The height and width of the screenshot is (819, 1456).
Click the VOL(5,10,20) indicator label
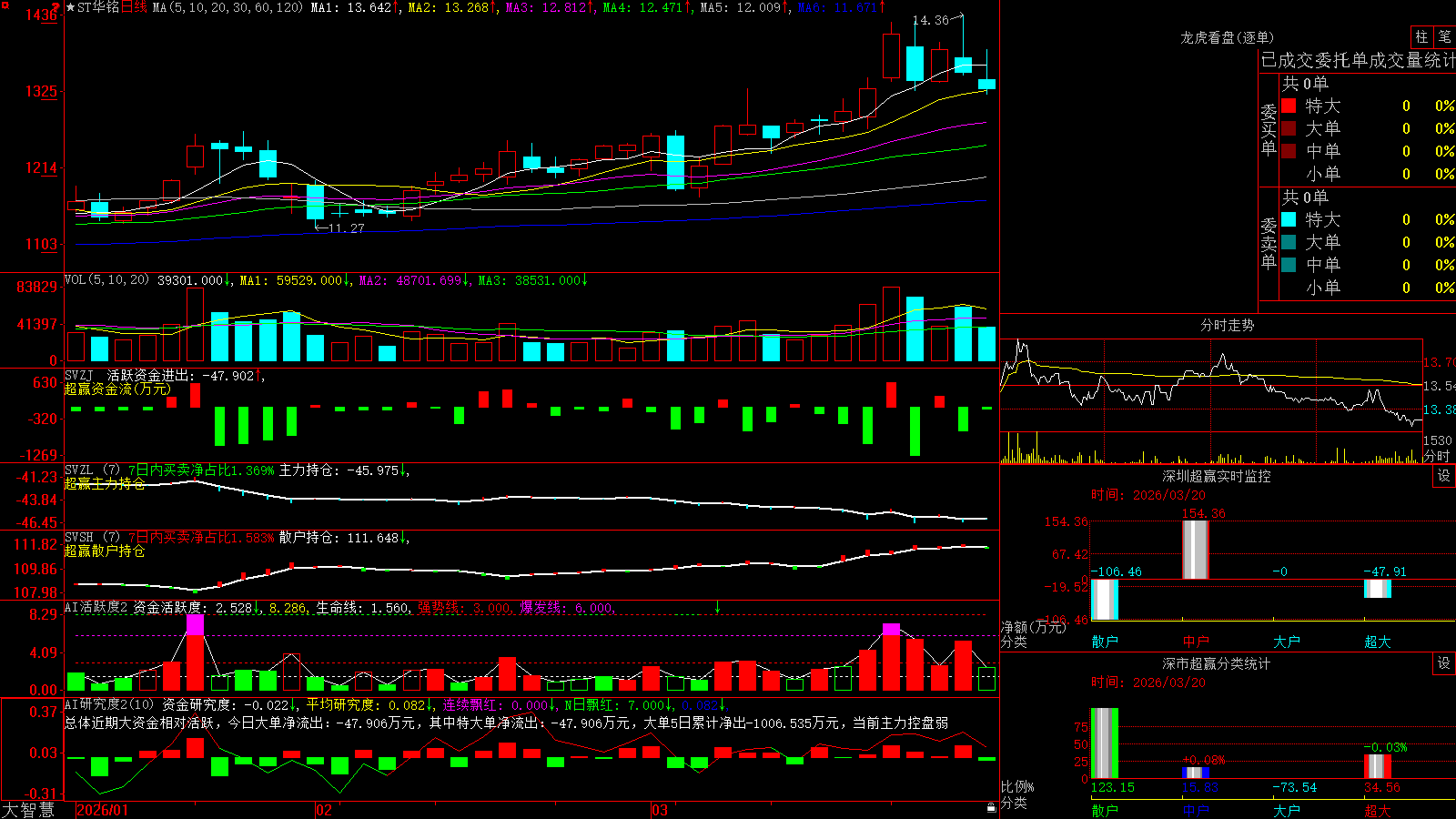(106, 280)
